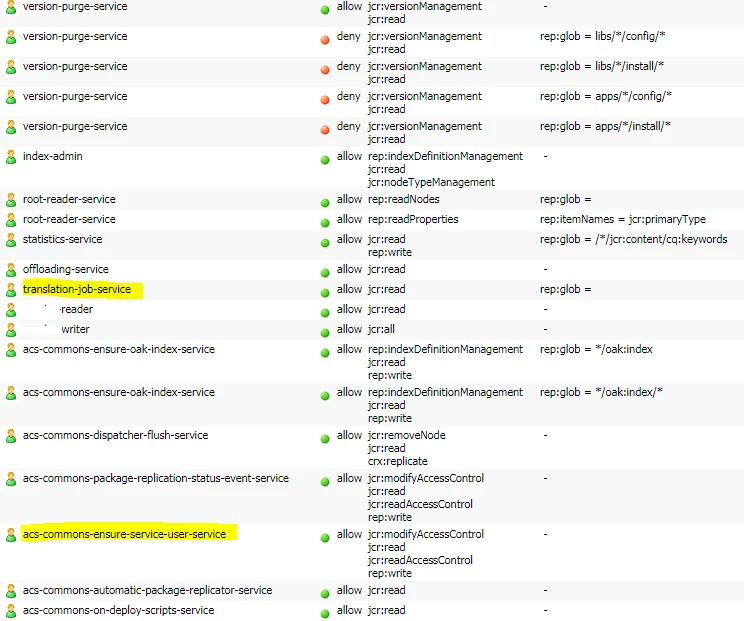Select the highlighted translation-job-service name

pos(77,289)
